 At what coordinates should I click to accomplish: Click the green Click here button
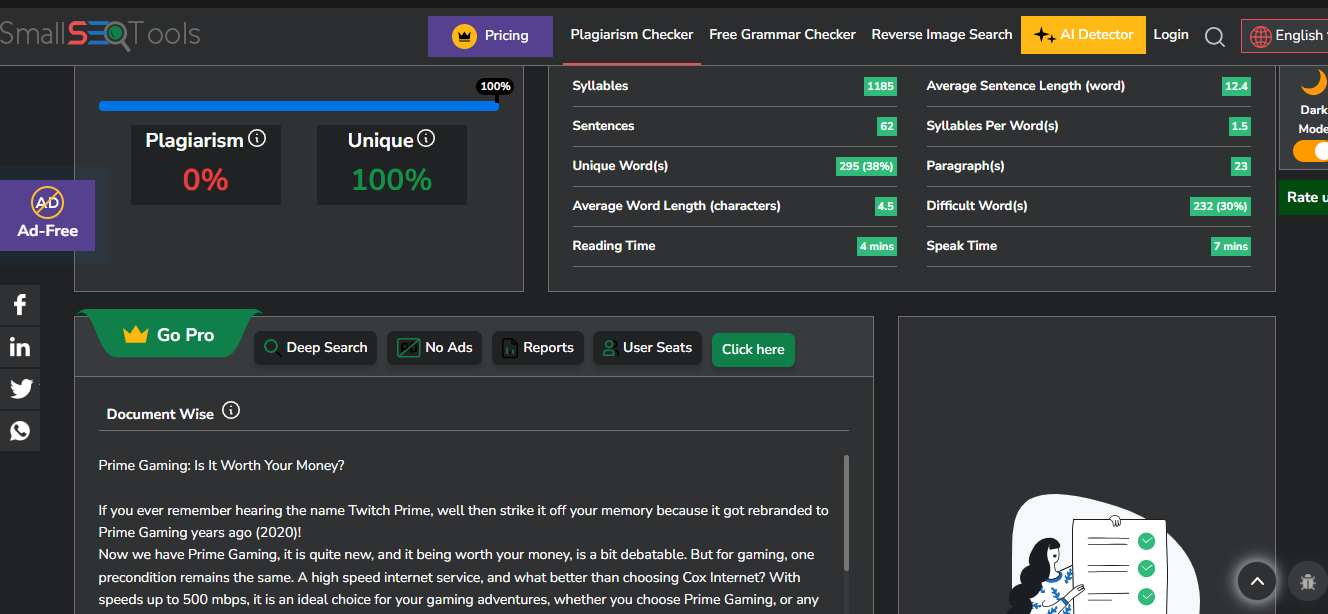753,350
